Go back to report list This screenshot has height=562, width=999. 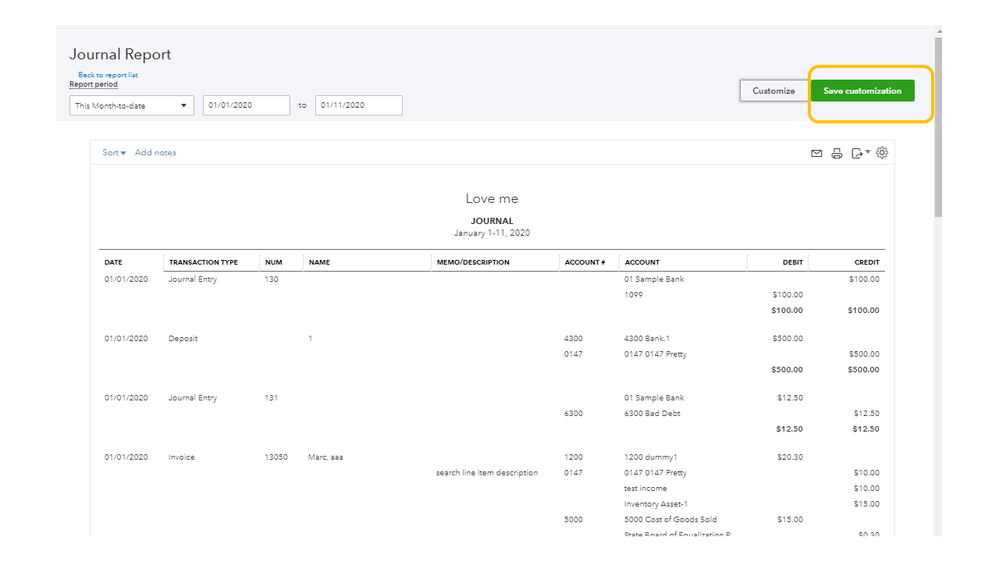coord(108,75)
